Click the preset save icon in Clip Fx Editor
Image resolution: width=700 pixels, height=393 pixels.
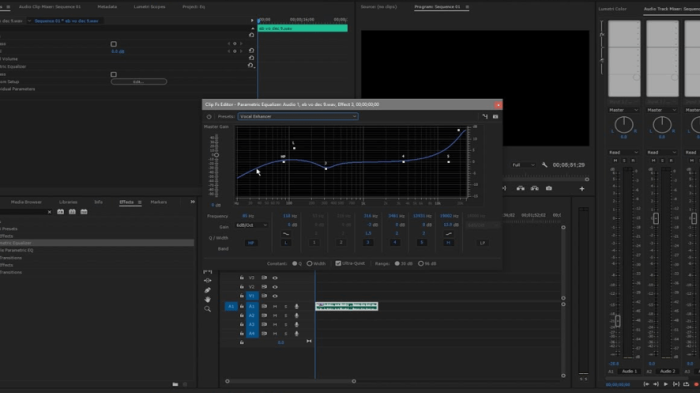pos(496,117)
